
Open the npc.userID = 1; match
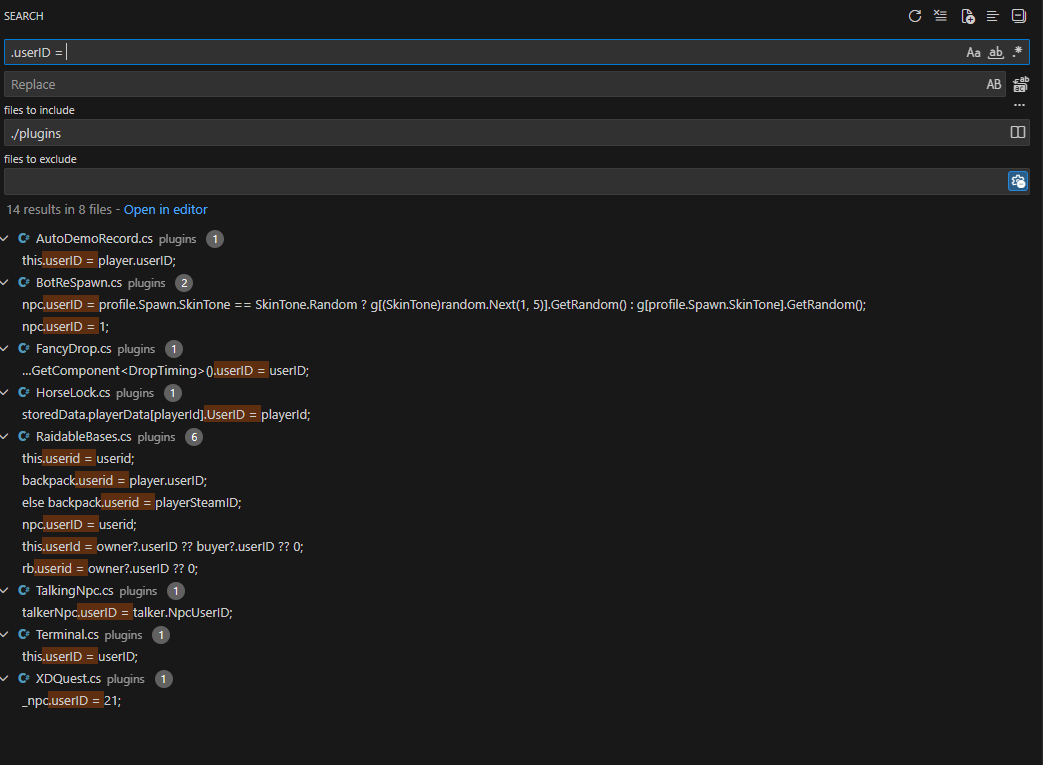coord(65,327)
